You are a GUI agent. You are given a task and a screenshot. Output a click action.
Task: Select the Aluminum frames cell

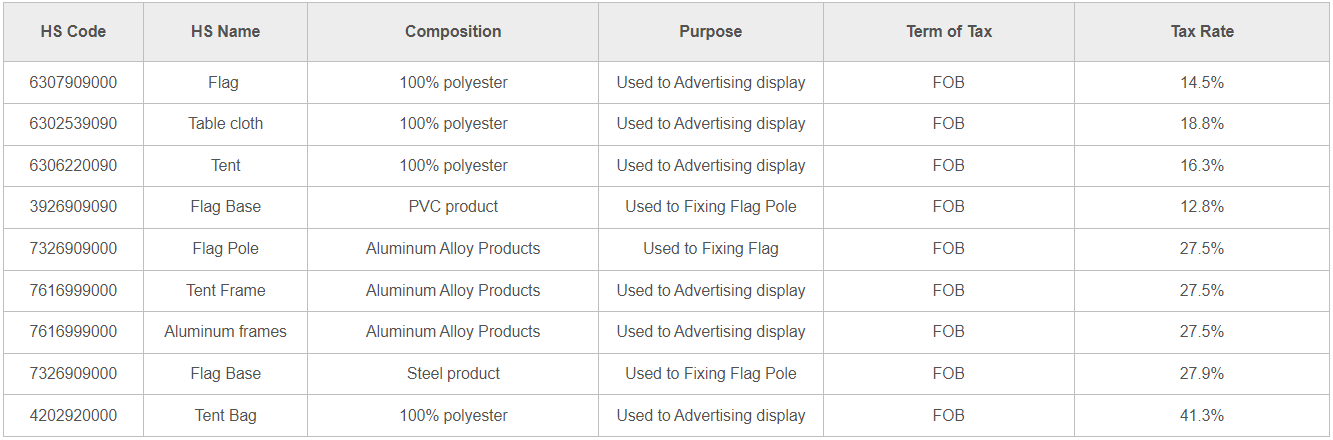tap(225, 332)
